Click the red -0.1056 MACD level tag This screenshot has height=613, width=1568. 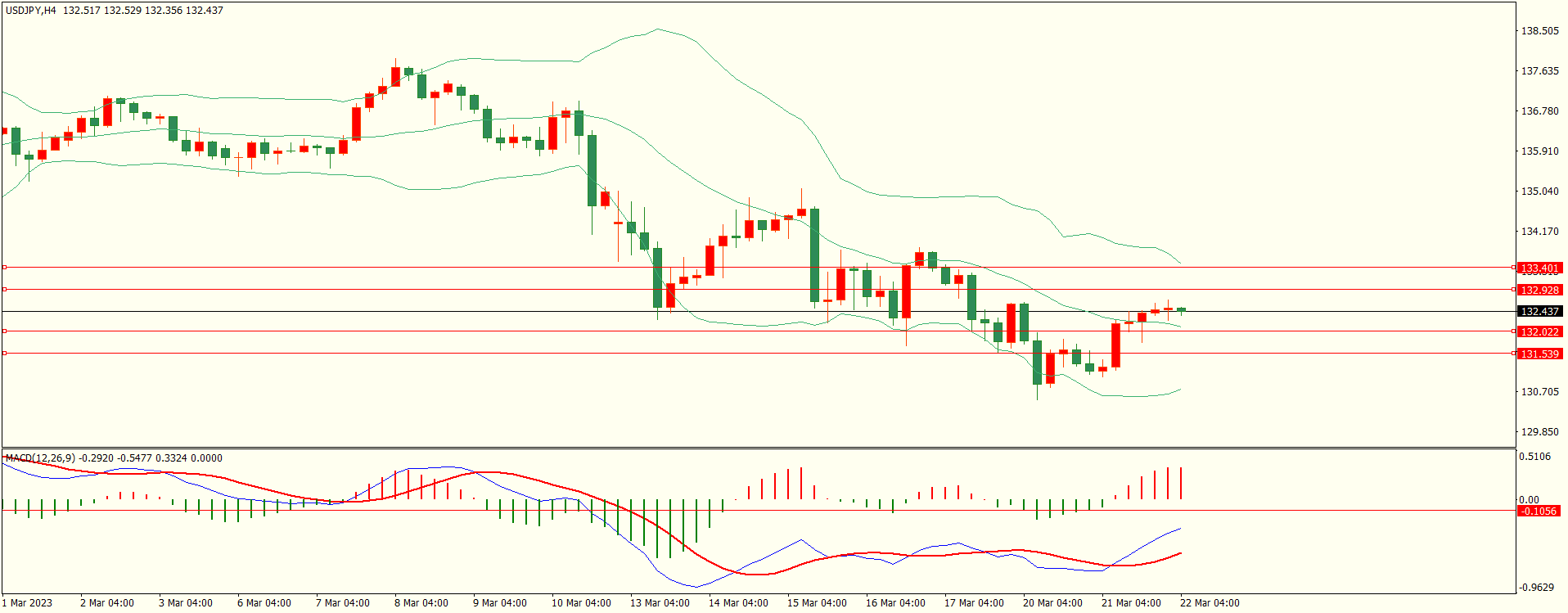tap(1539, 512)
